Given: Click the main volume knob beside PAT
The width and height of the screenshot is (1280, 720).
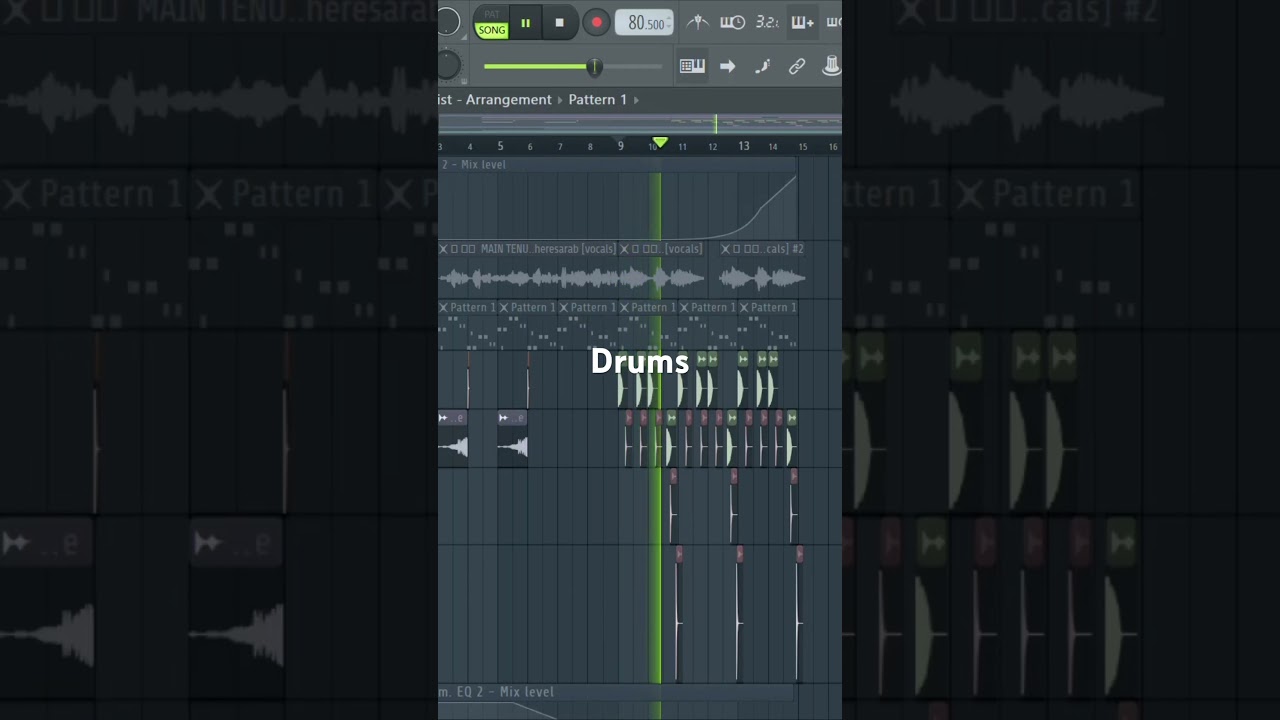Looking at the screenshot, I should coord(448,21).
